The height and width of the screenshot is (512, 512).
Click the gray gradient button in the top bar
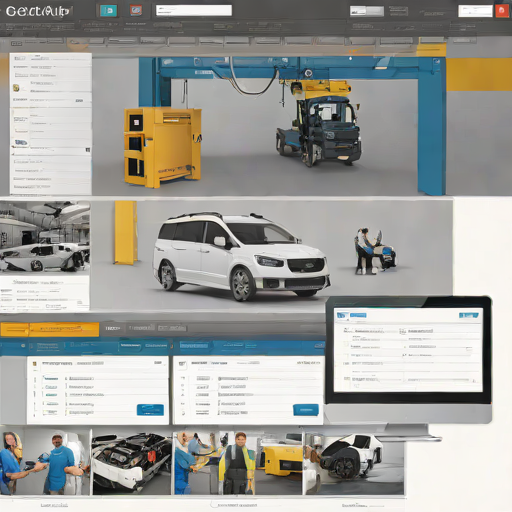367,11
